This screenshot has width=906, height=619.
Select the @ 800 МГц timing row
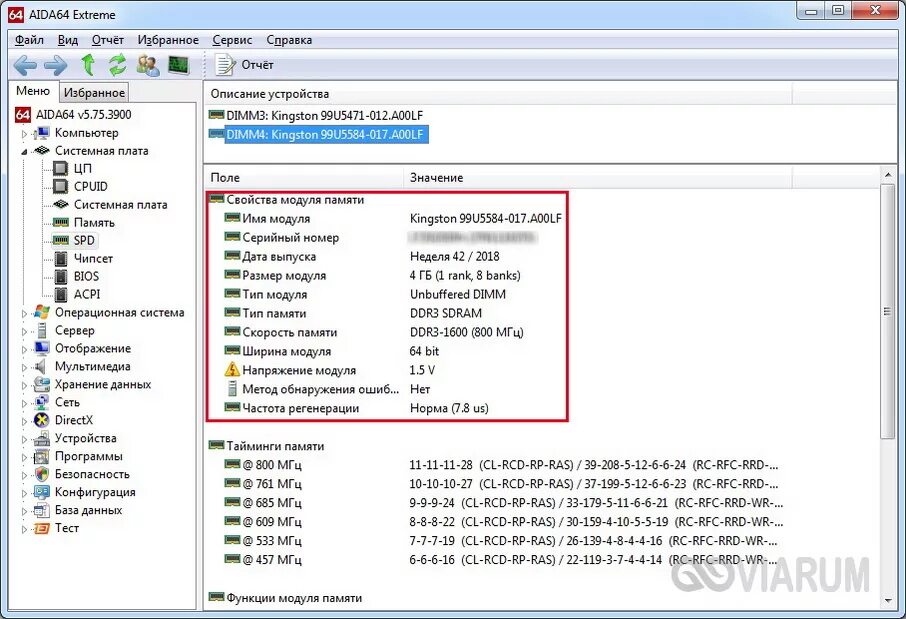[500, 465]
